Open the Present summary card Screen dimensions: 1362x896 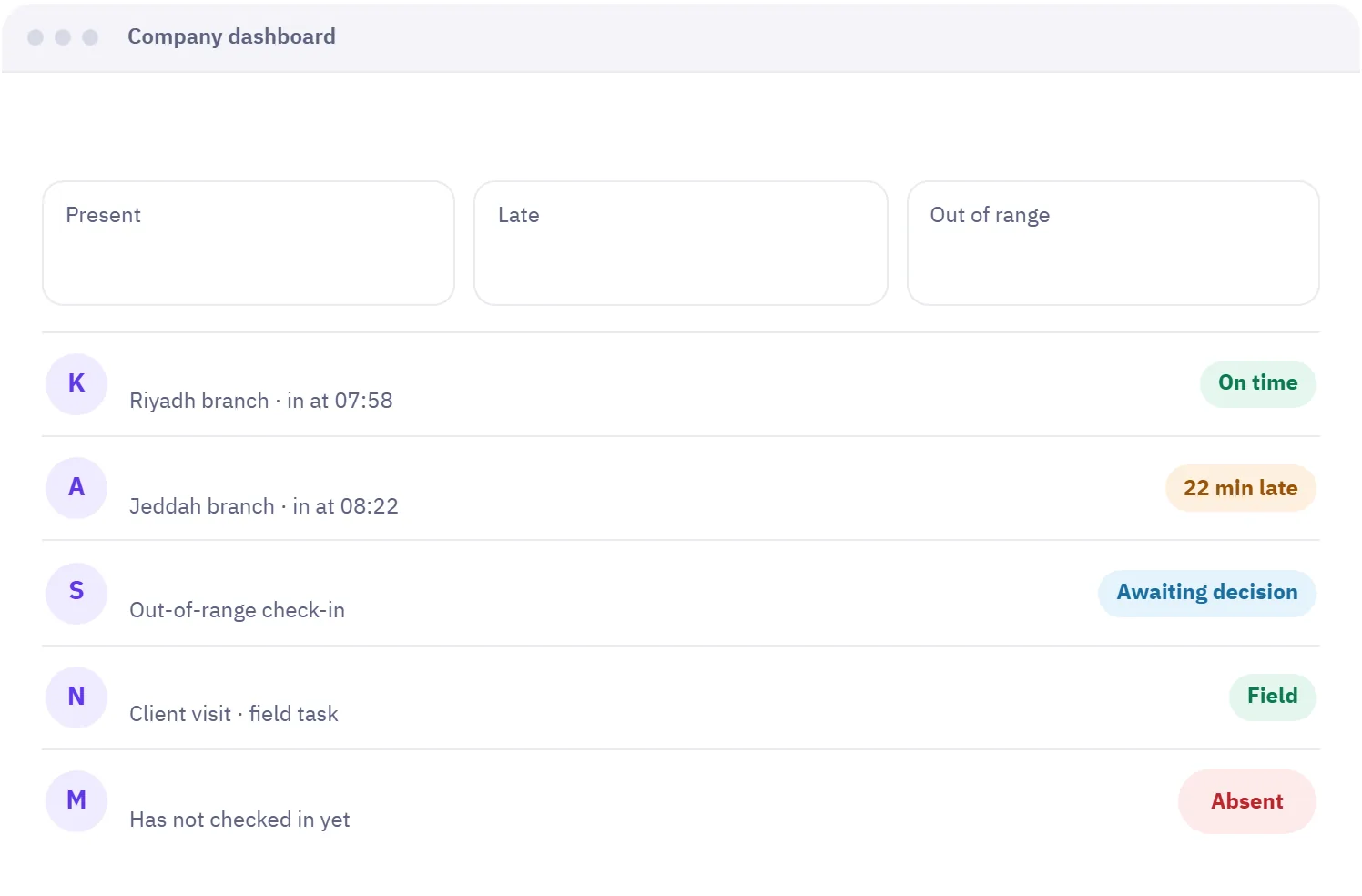click(249, 243)
